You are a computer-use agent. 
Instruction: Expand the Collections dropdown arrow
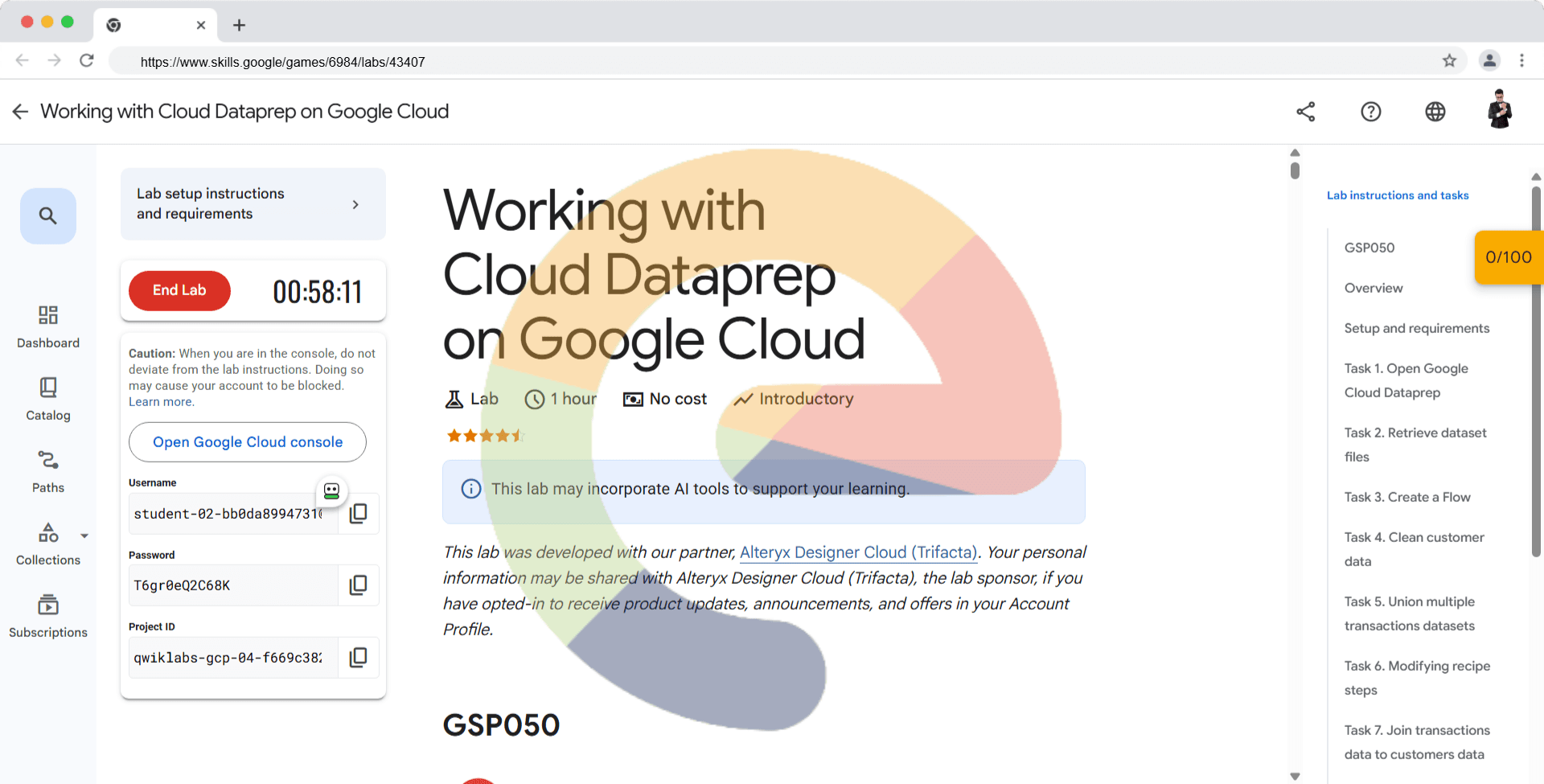[x=84, y=536]
